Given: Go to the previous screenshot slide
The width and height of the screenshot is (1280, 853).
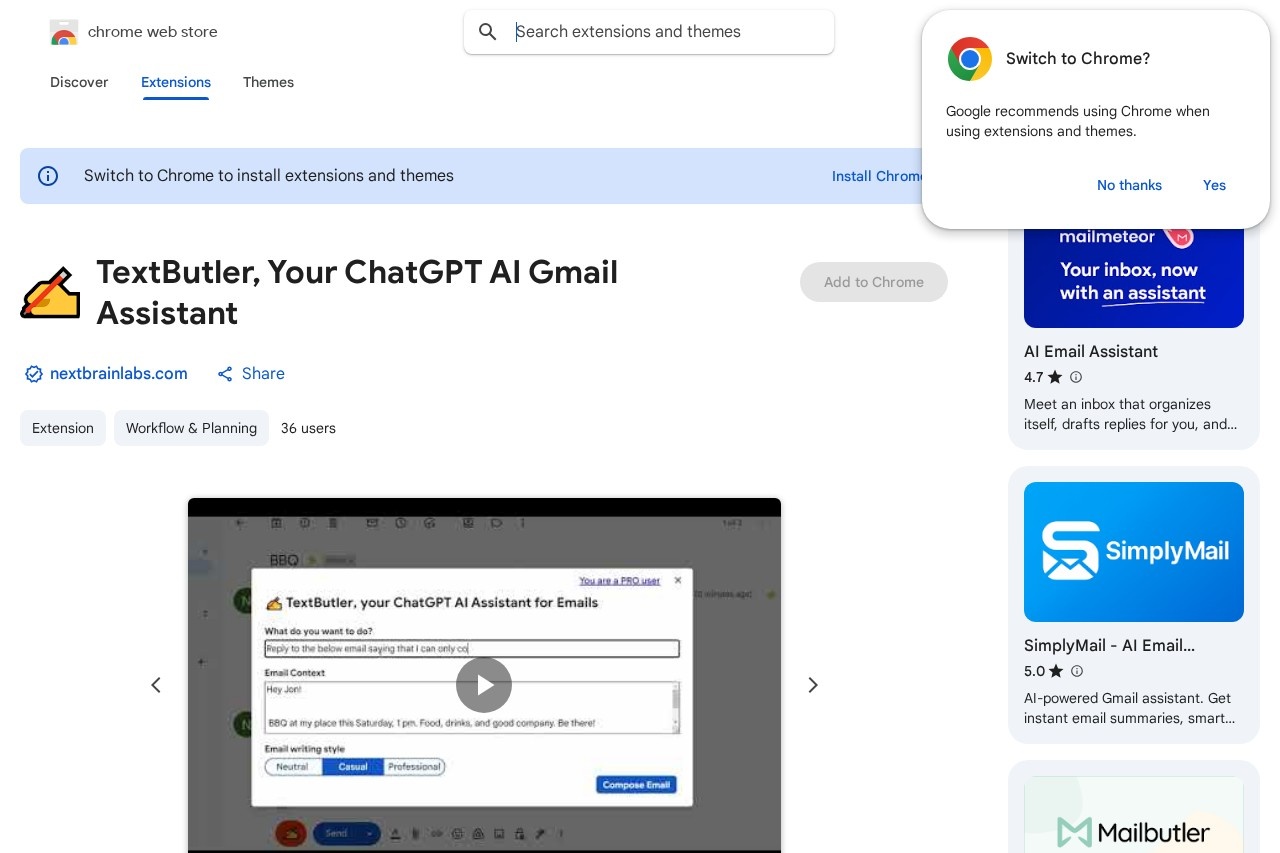Looking at the screenshot, I should tap(156, 685).
